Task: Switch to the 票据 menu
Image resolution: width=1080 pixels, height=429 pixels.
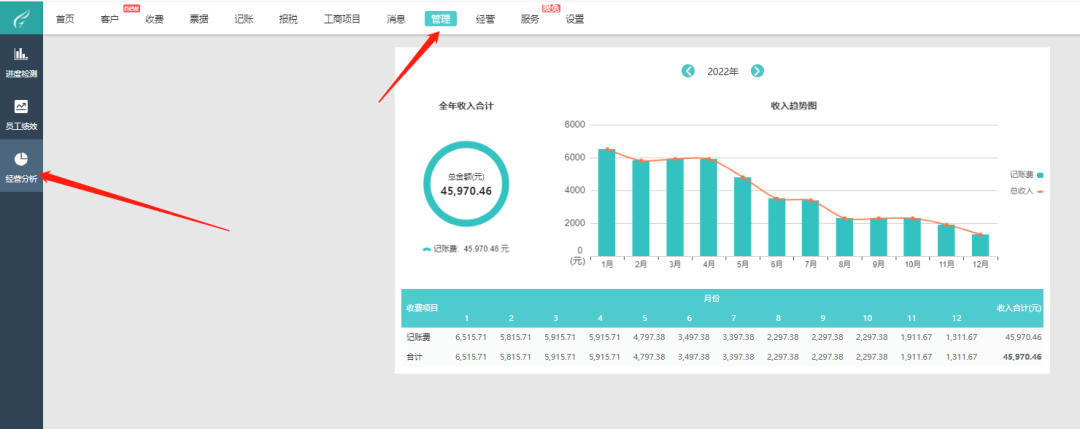Action: (199, 19)
